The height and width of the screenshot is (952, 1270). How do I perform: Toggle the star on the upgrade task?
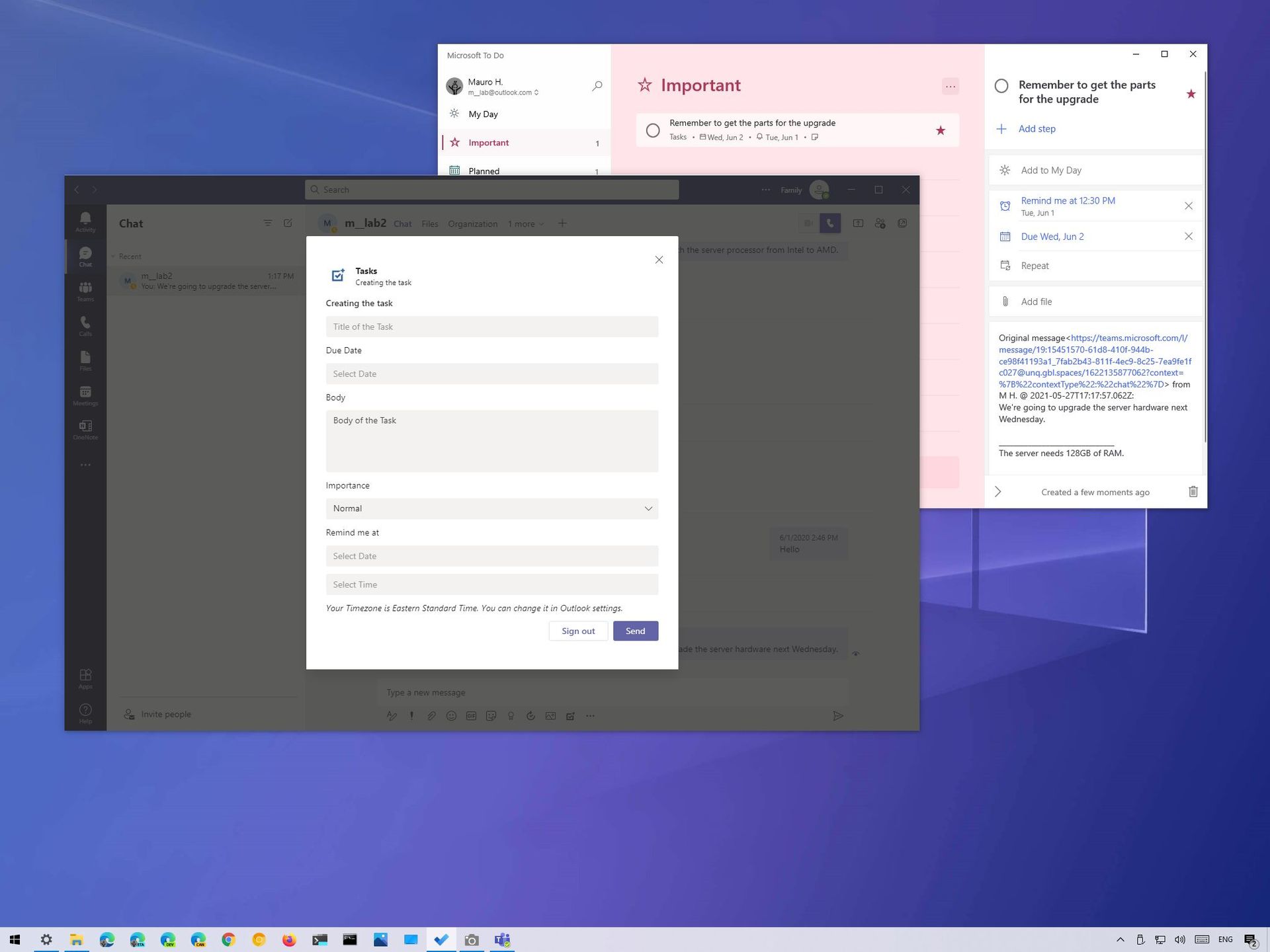[x=940, y=130]
